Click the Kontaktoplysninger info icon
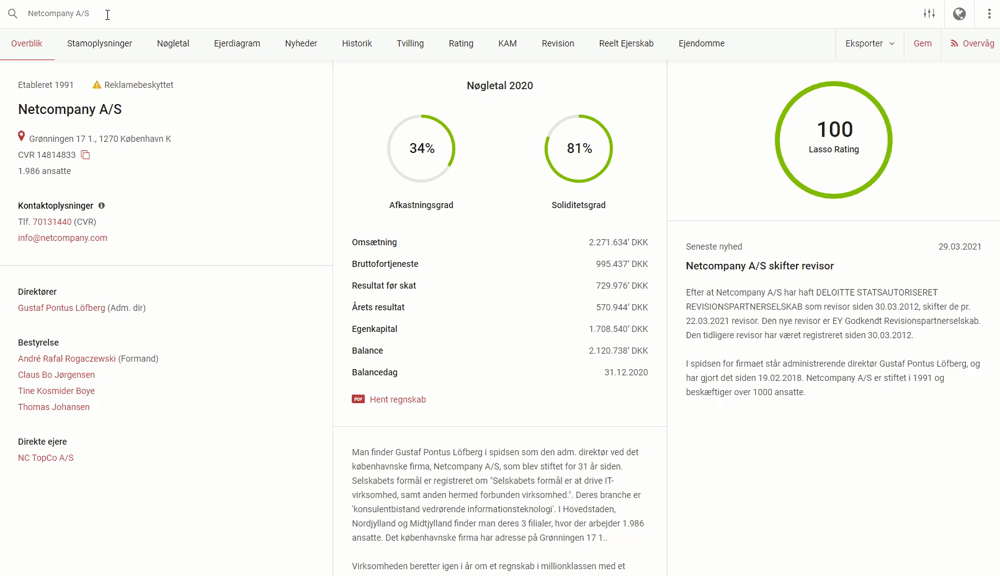 pos(101,205)
